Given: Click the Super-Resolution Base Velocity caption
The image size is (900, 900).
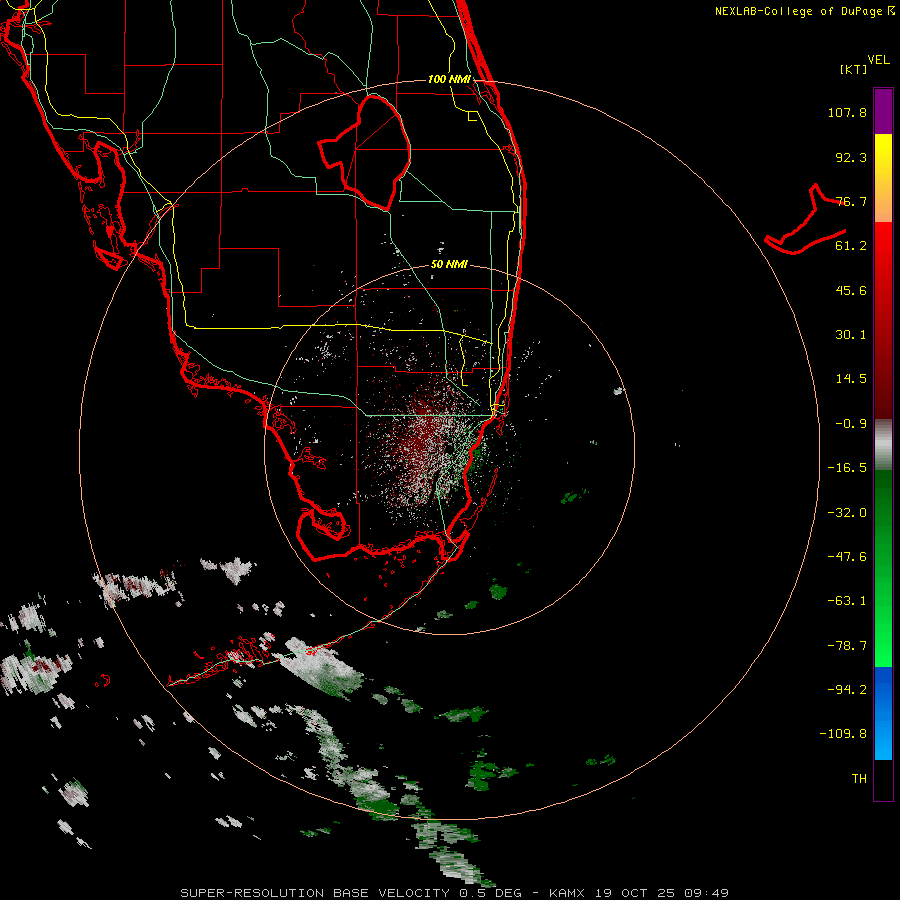Looking at the screenshot, I should point(455,893).
